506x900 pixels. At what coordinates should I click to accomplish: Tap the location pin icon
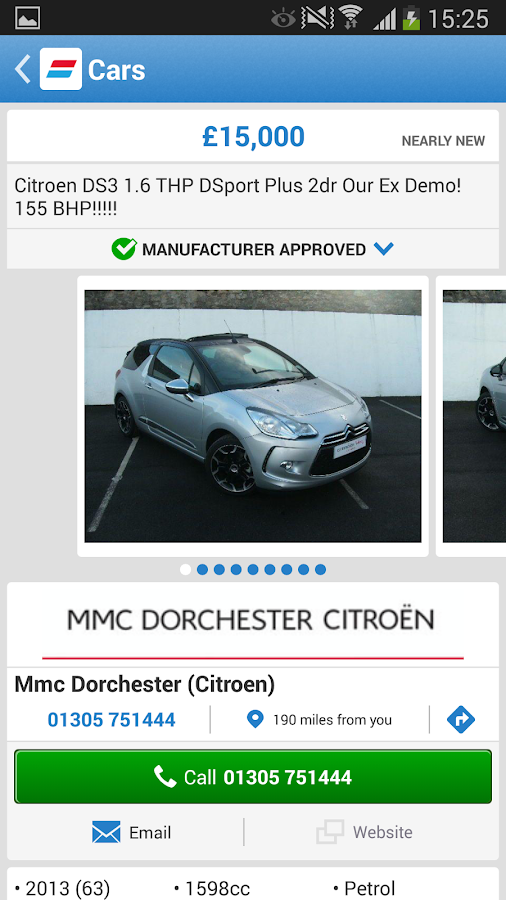coord(255,719)
